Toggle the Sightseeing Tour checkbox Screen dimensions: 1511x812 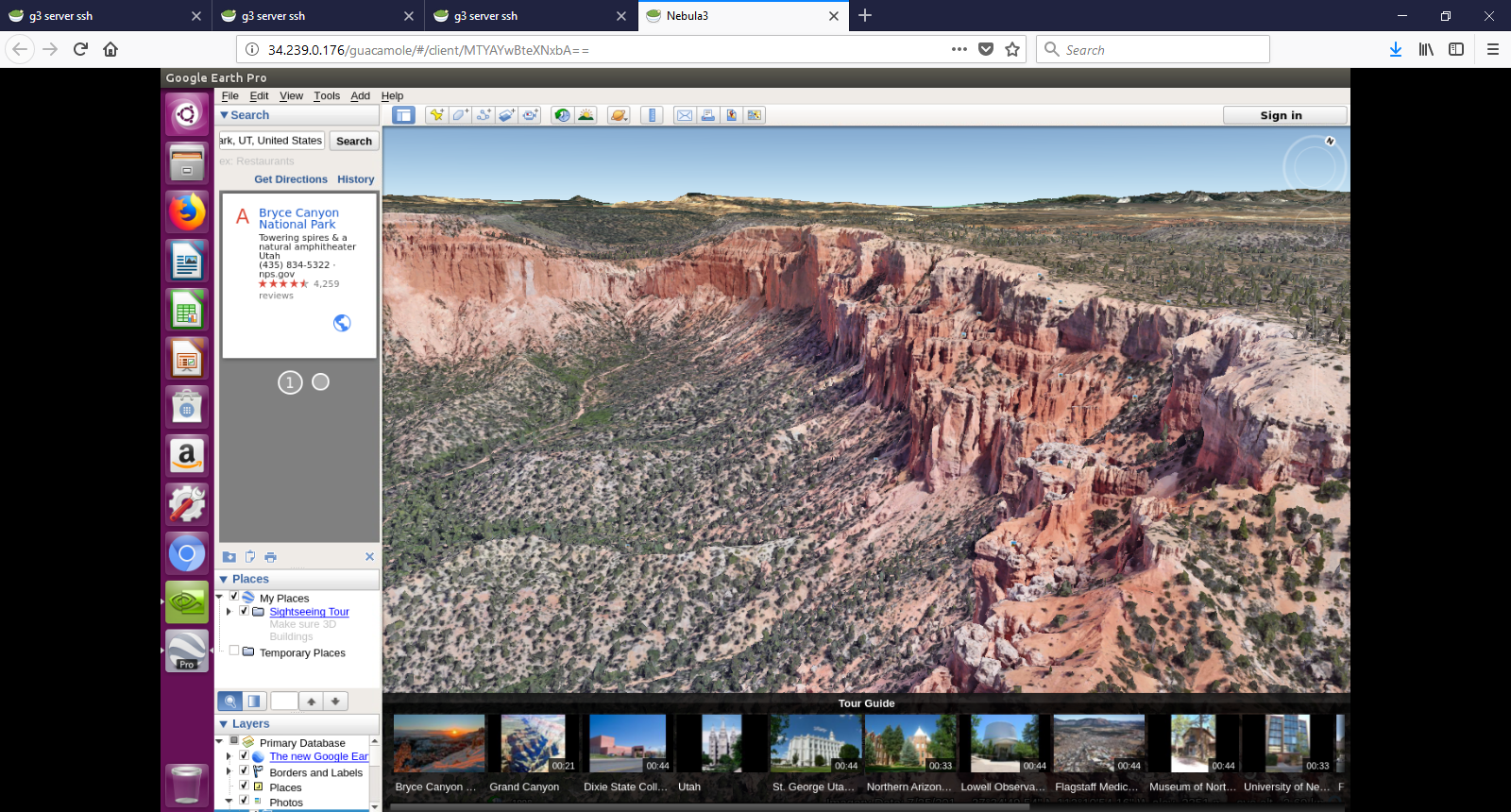pyautogui.click(x=244, y=611)
